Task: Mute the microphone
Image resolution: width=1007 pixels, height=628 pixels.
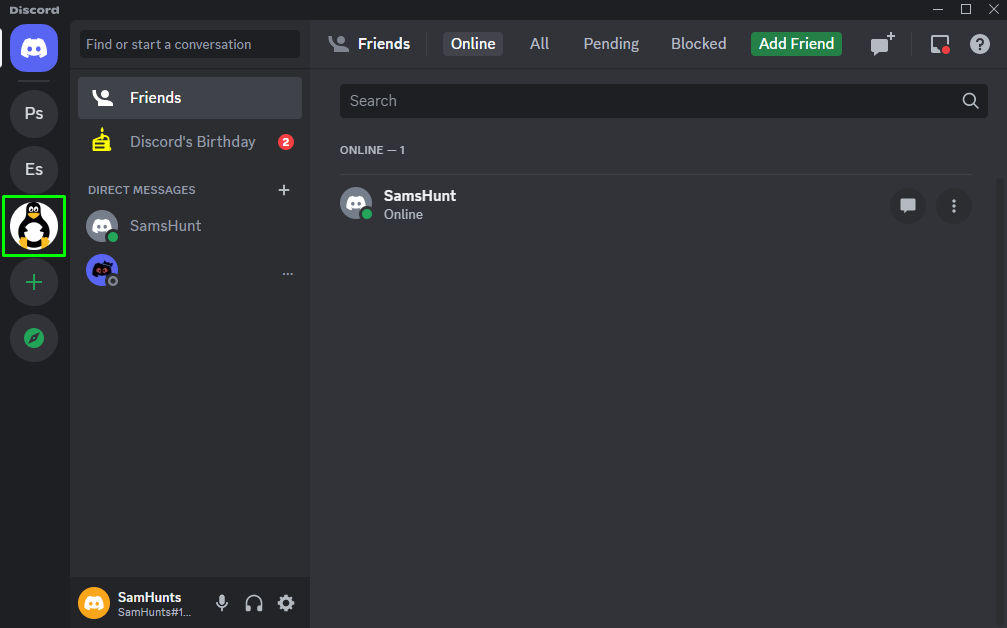Action: 222,603
